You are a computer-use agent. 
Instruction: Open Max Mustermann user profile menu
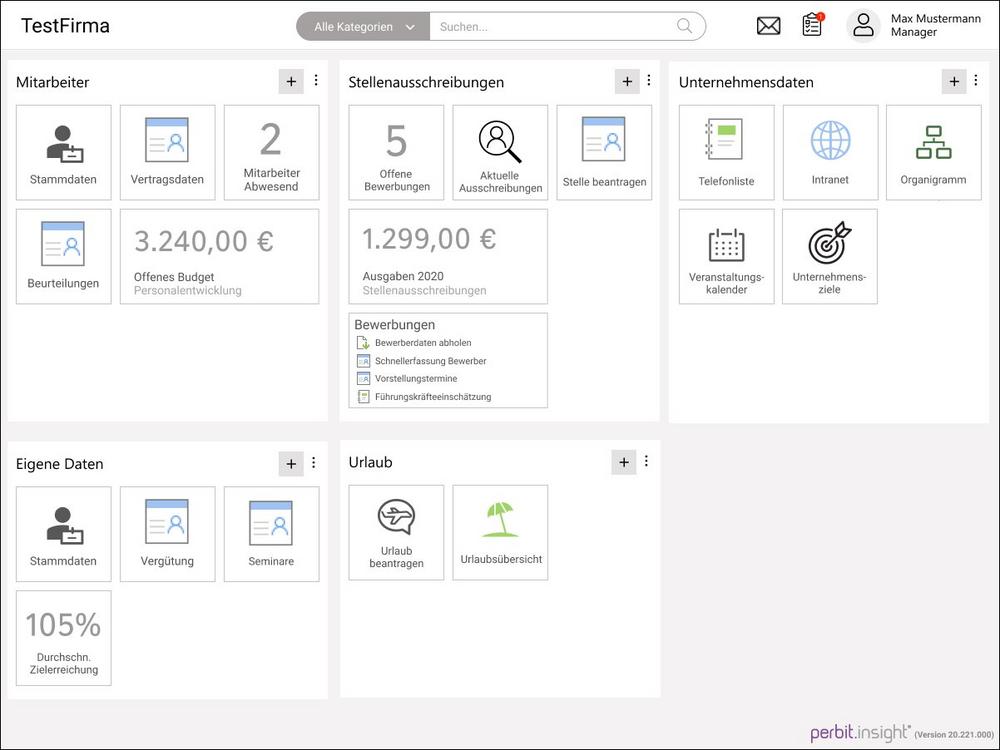click(x=914, y=26)
